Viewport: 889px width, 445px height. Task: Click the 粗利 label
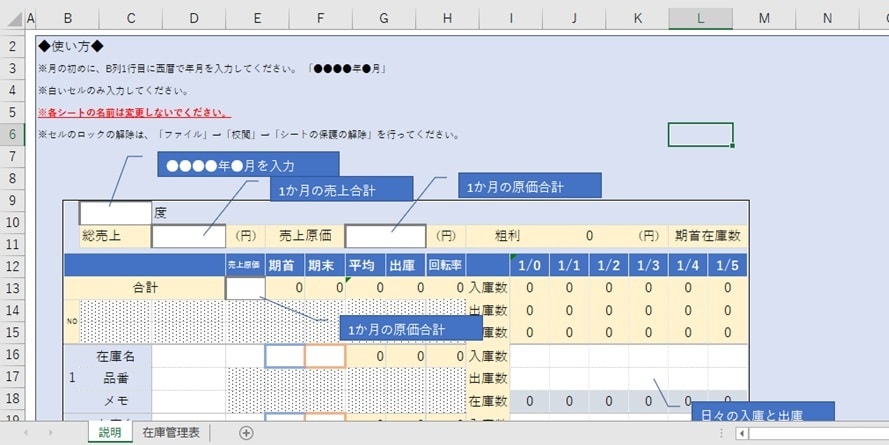[x=506, y=236]
